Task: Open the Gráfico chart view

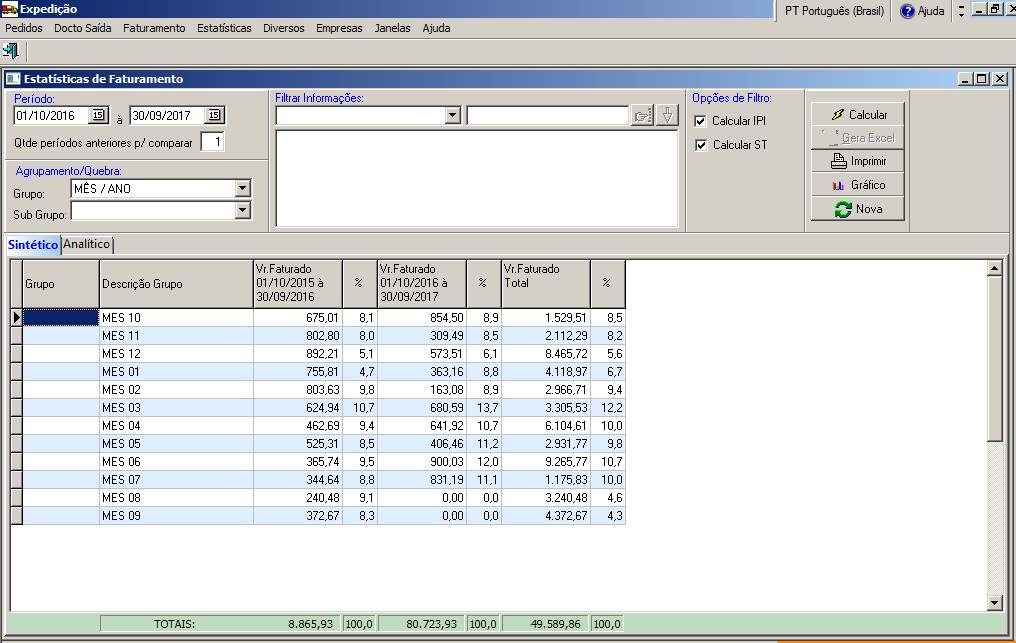Action: point(858,185)
